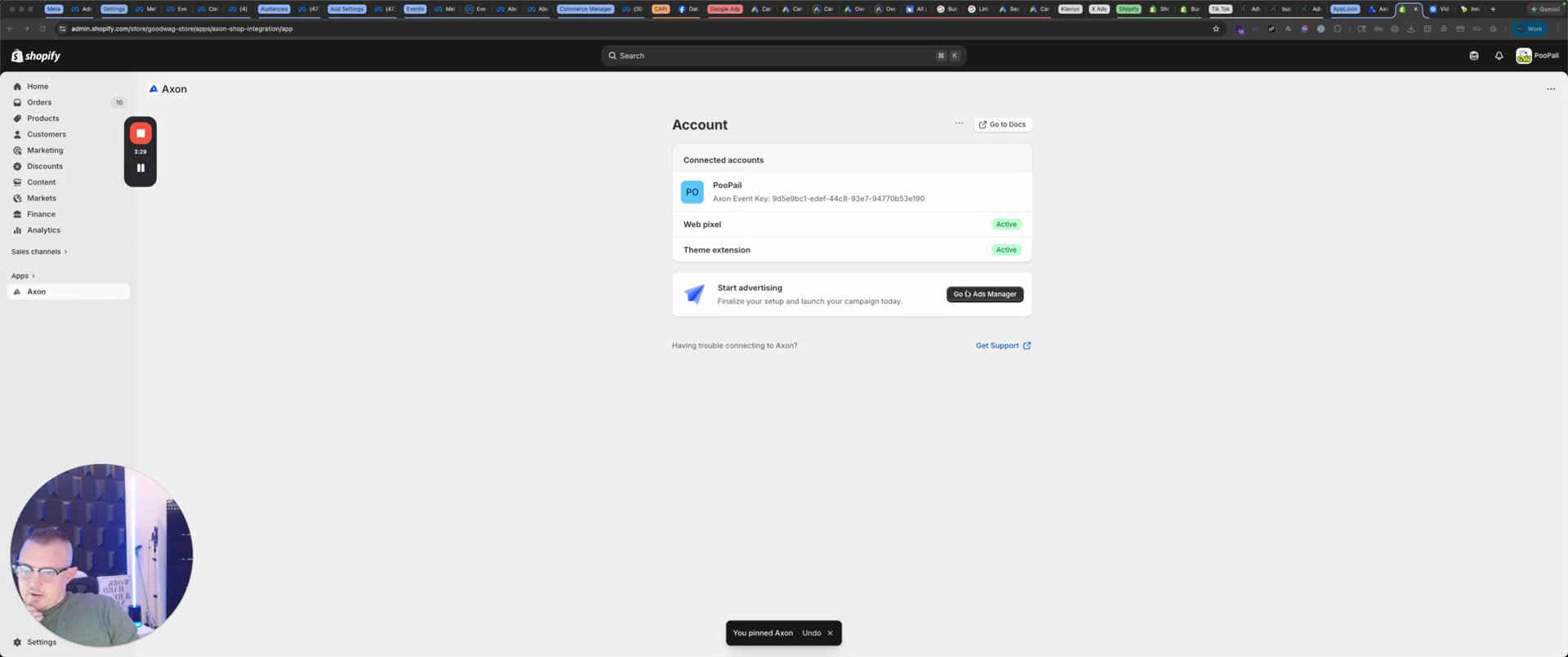1568x657 pixels.
Task: Select PooPail connected account row
Action: 852,192
